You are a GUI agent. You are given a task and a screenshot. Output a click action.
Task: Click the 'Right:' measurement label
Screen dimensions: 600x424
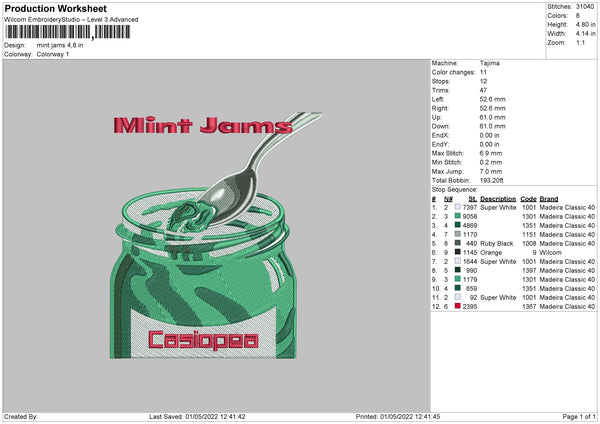(x=440, y=108)
